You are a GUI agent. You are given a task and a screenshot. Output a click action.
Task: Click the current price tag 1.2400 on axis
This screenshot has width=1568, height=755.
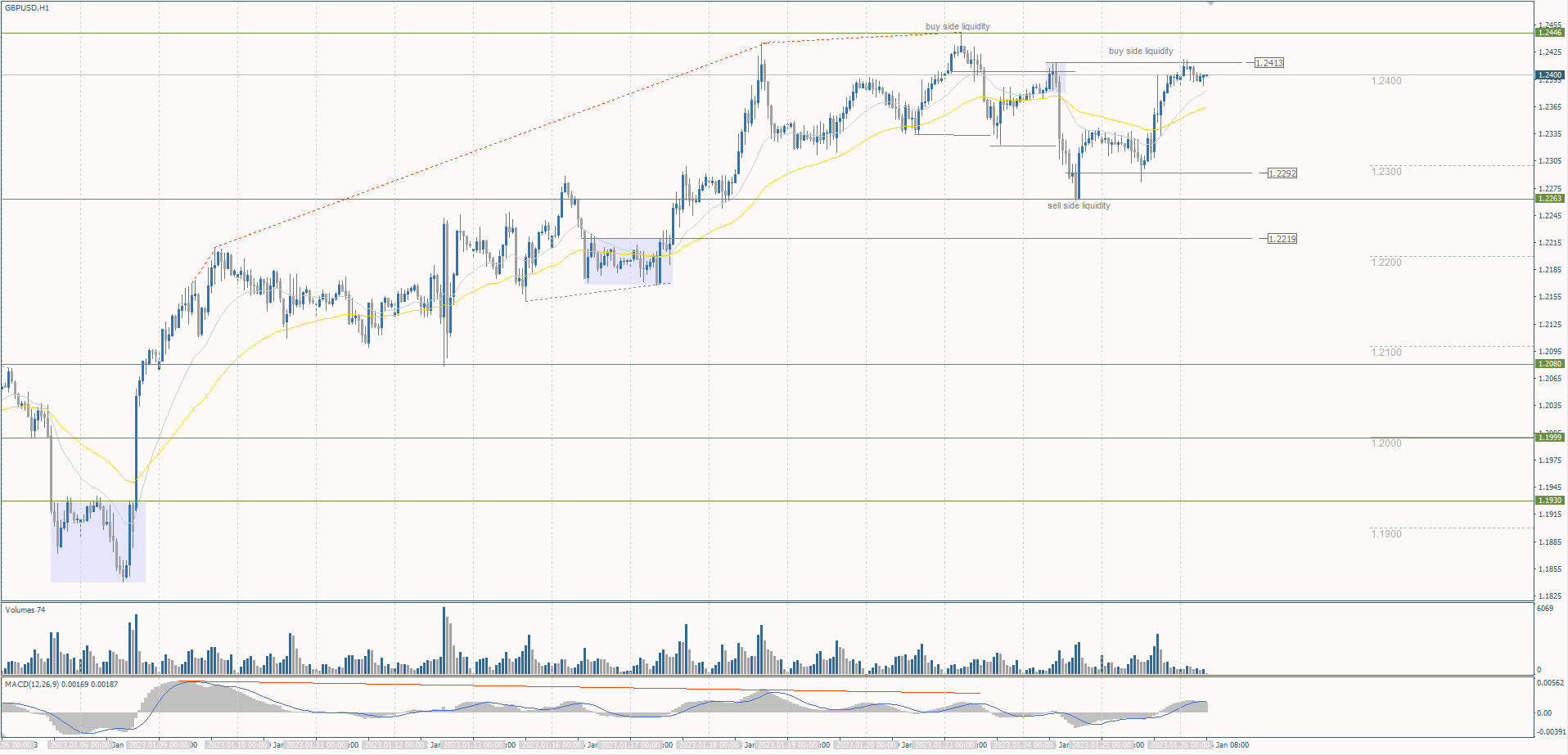1550,74
